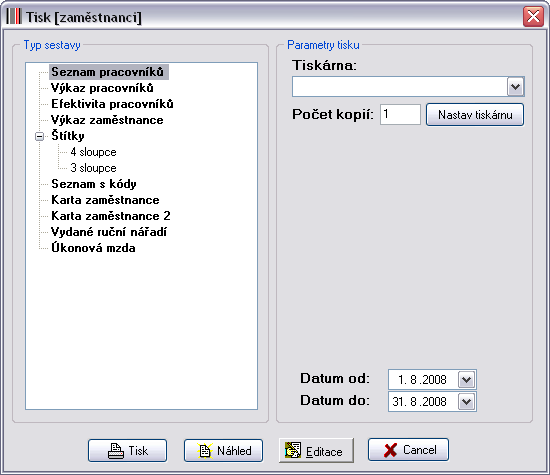Screen dimensions: 550x475
Task: Select Seznam pracovníků report type
Action: point(108,72)
